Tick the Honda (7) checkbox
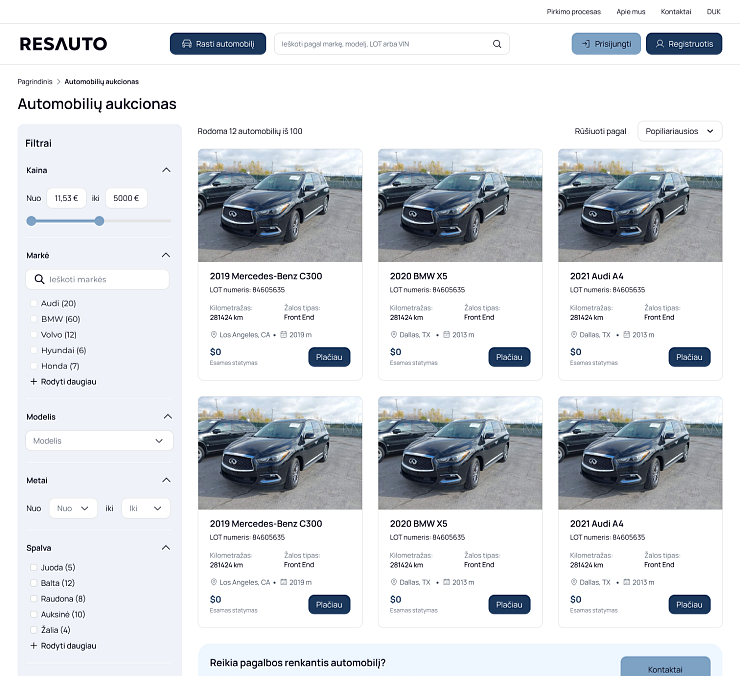 point(34,366)
